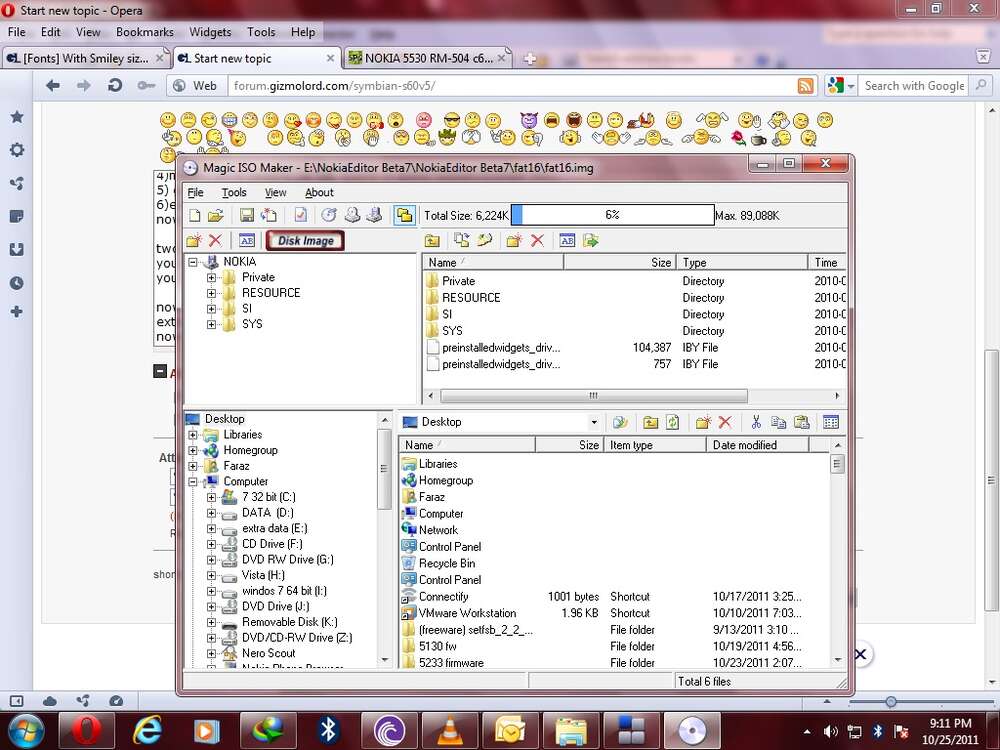
Task: Cut selection with the scissors icon
Action: 756,422
